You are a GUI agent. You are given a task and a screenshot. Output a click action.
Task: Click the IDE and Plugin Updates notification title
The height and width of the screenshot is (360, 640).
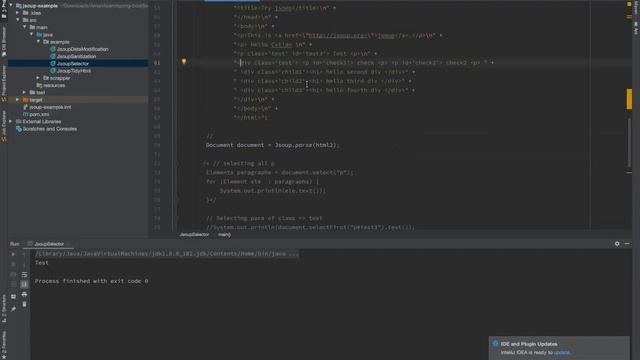tap(529, 344)
